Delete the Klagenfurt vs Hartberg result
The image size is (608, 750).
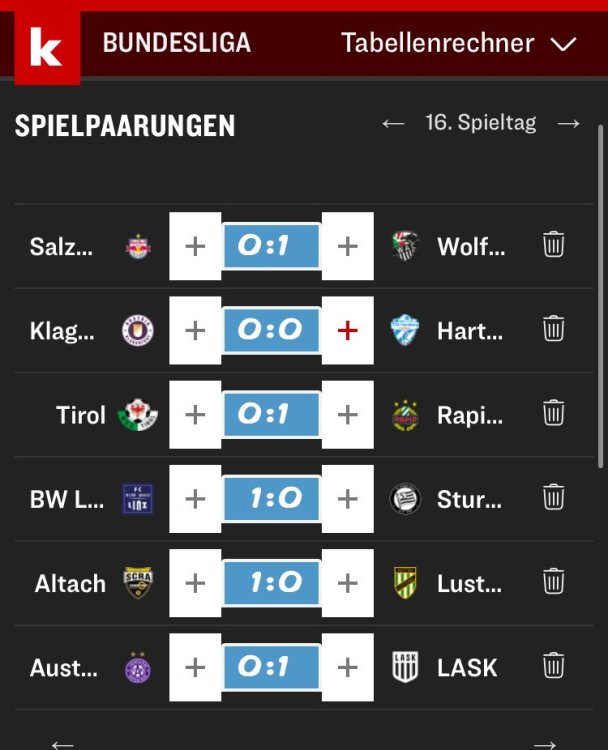pyautogui.click(x=554, y=329)
